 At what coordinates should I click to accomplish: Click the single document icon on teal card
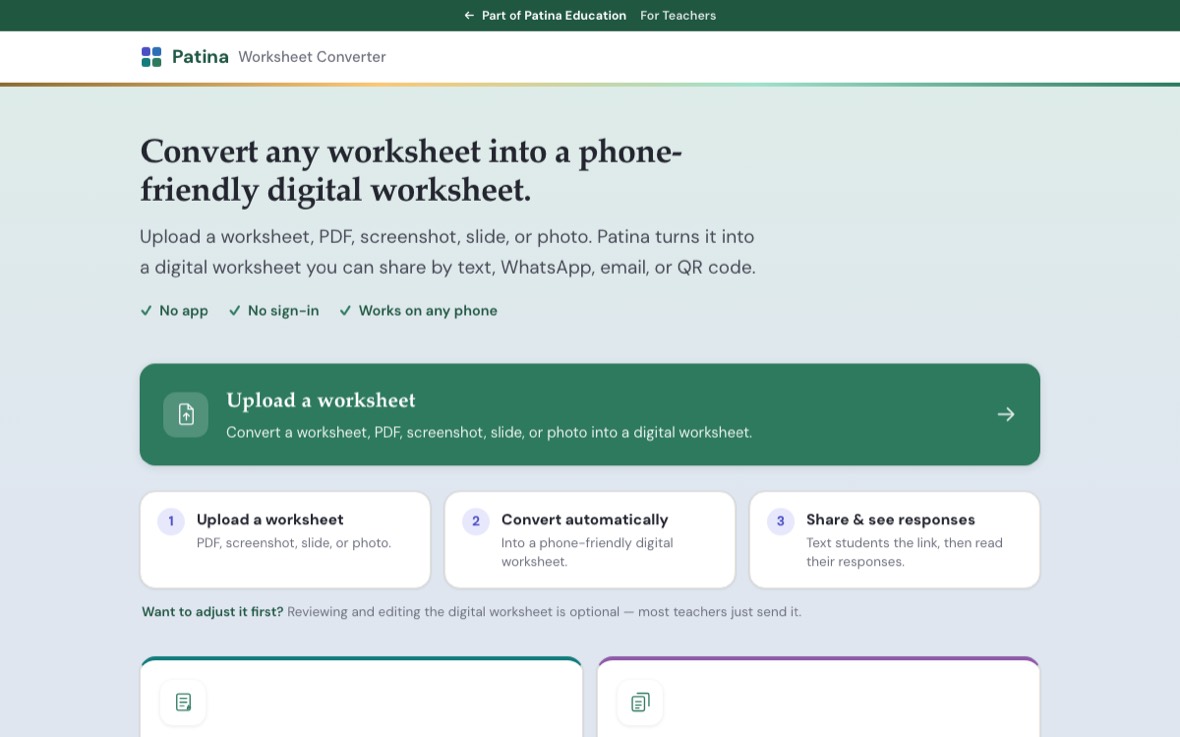[183, 702]
